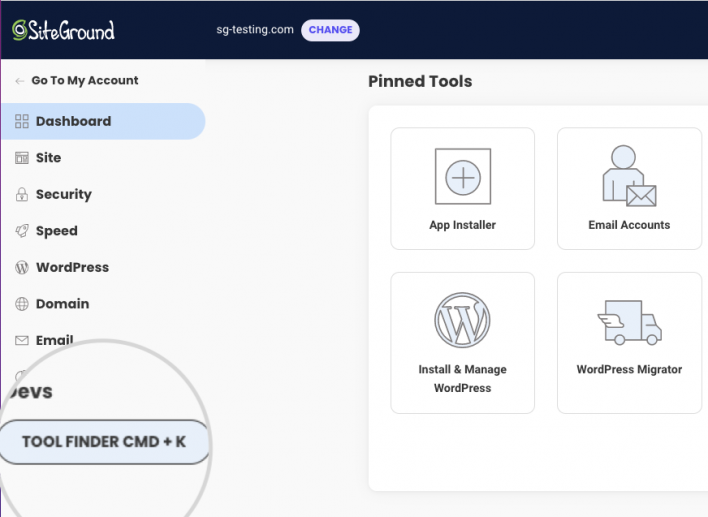Open the App Installer label
708x517 pixels.
462,225
